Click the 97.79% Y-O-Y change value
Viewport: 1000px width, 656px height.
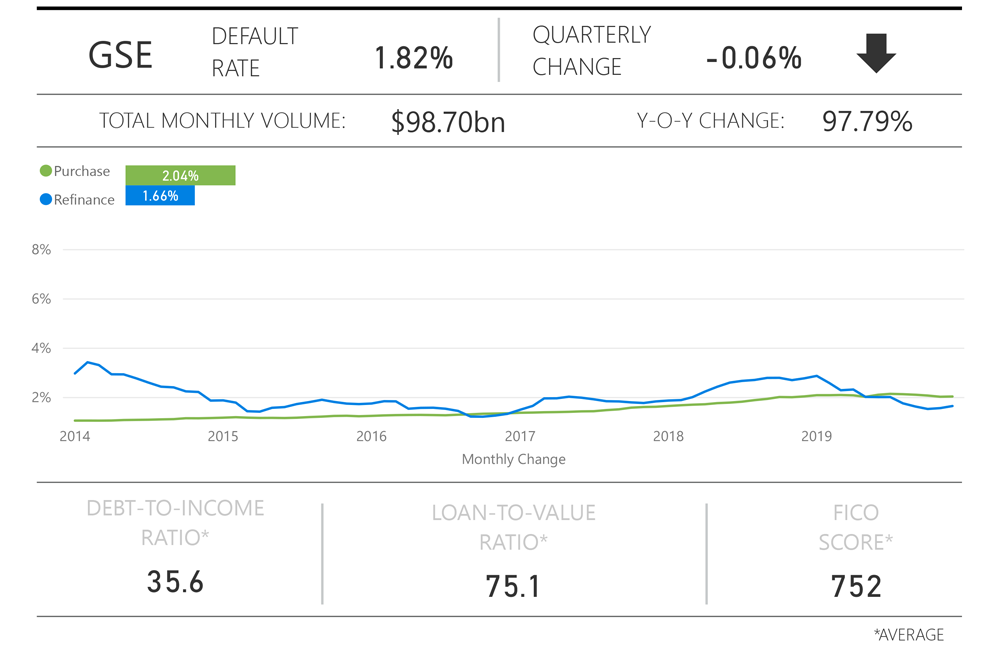coord(867,122)
